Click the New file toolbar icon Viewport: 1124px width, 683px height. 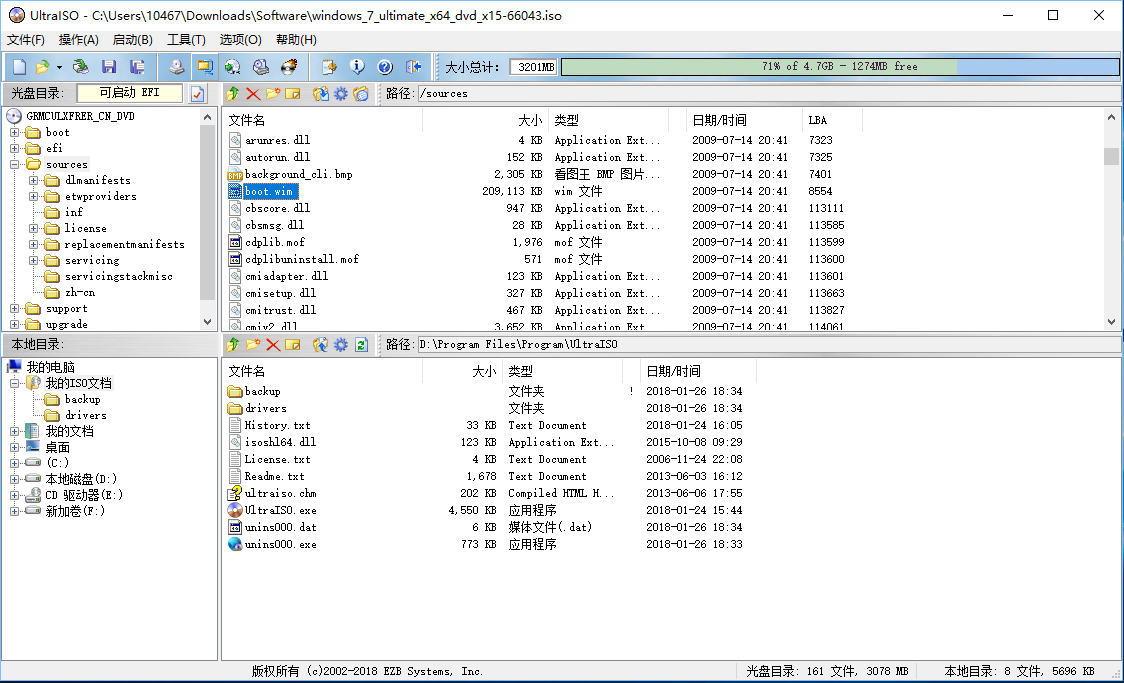19,67
